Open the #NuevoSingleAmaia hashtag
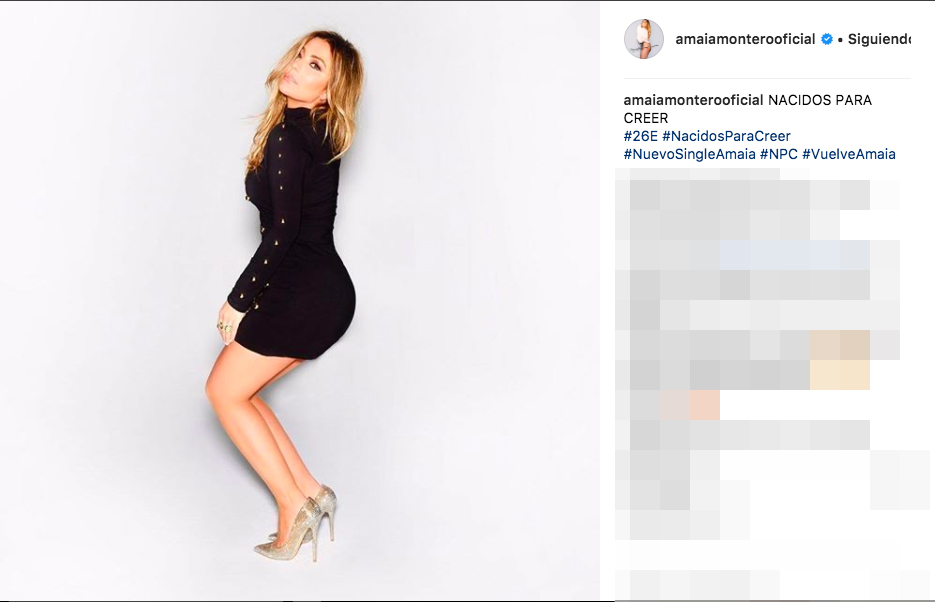The width and height of the screenshot is (935, 602). pyautogui.click(x=689, y=154)
